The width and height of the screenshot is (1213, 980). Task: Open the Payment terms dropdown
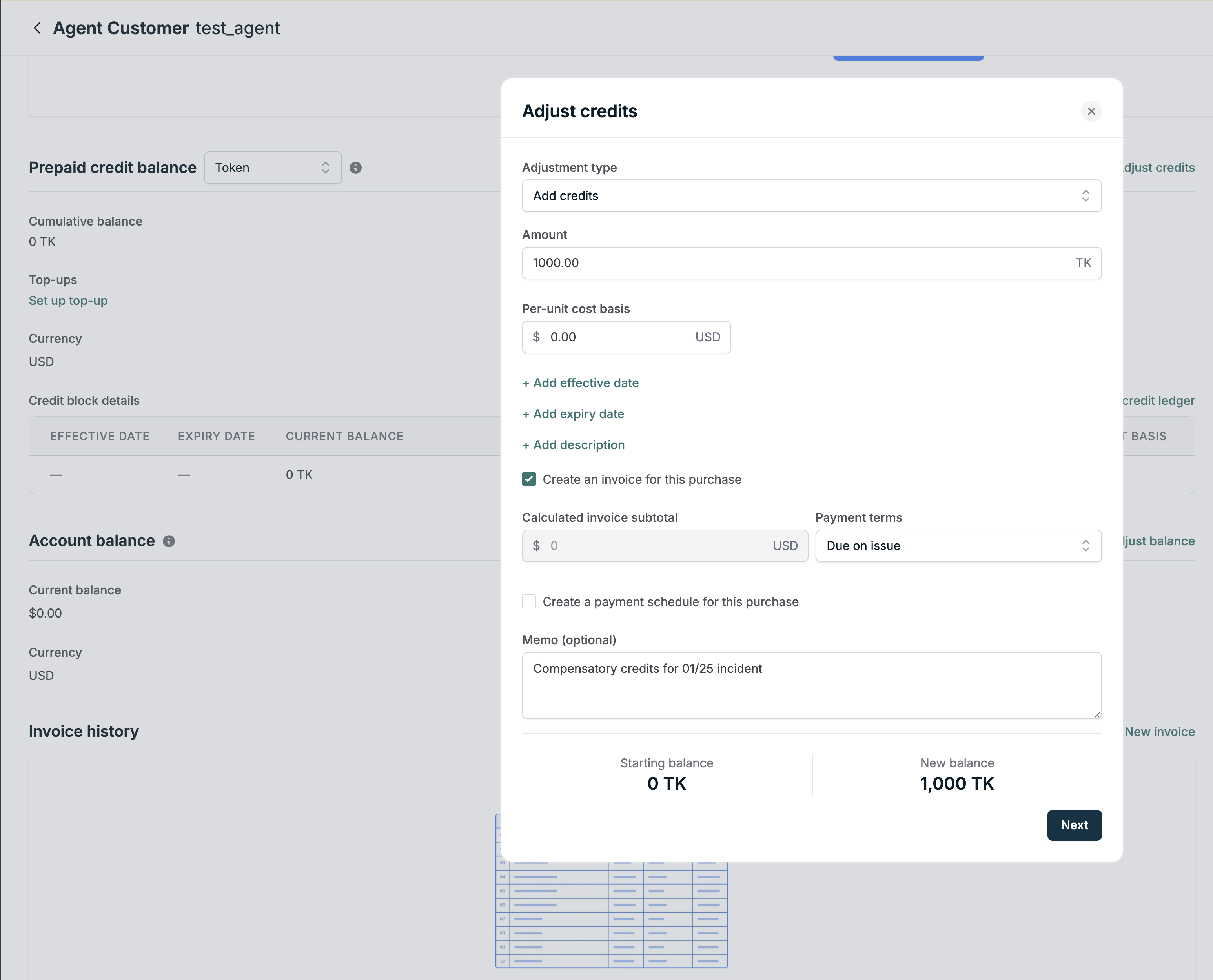point(958,546)
